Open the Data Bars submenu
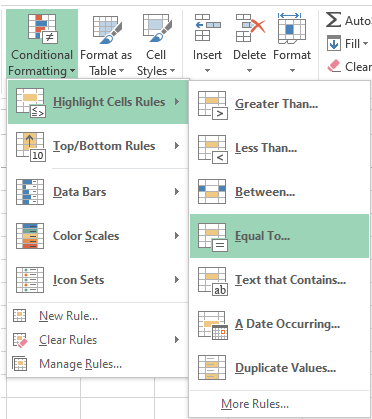Viewport: 372px width, 419px height. pyautogui.click(x=98, y=192)
